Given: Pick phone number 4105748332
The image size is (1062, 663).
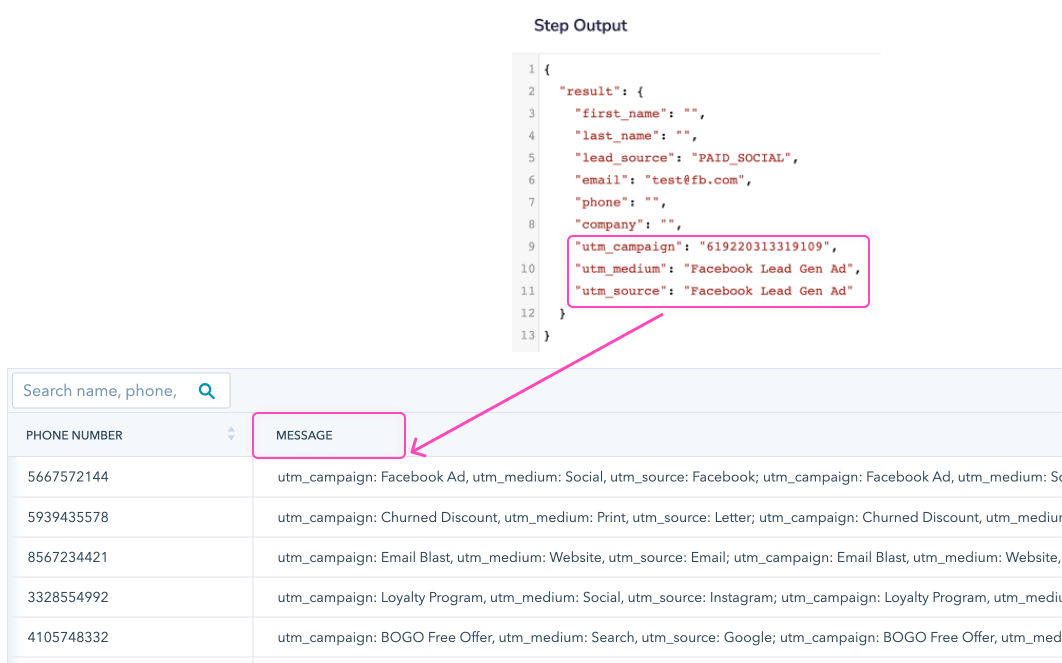Looking at the screenshot, I should (x=68, y=637).
